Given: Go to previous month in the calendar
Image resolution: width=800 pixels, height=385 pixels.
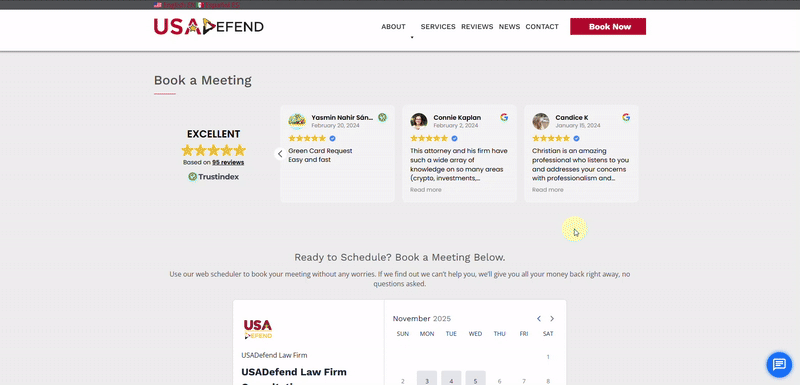Looking at the screenshot, I should [x=539, y=319].
